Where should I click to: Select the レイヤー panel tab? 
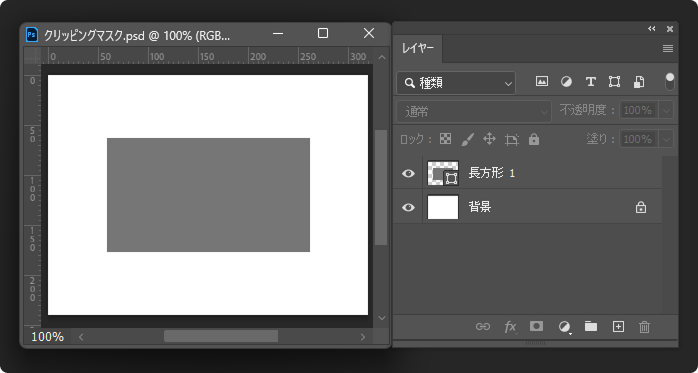[x=418, y=49]
